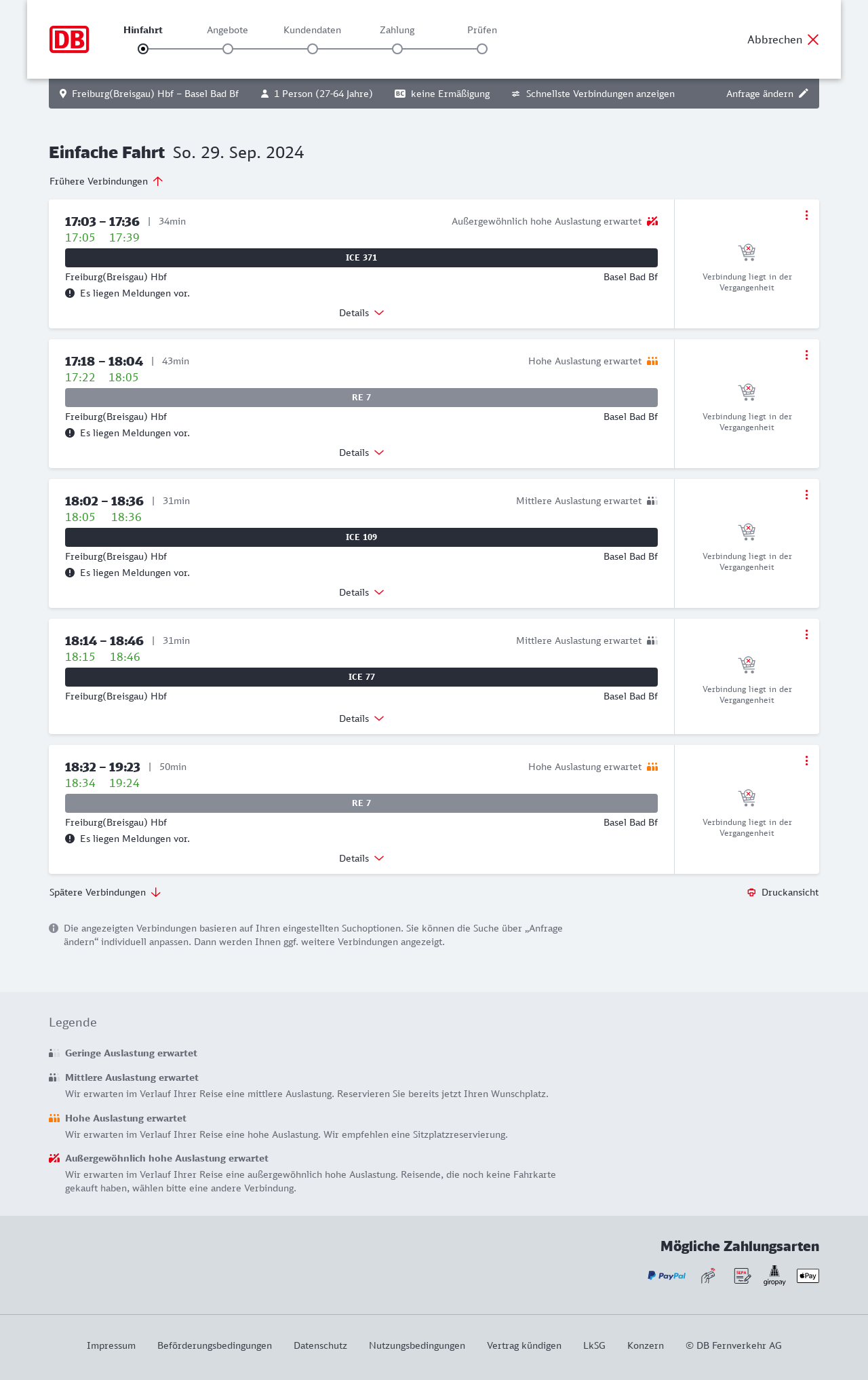Select the Kundendaten step circle
The height and width of the screenshot is (1380, 868).
click(313, 49)
